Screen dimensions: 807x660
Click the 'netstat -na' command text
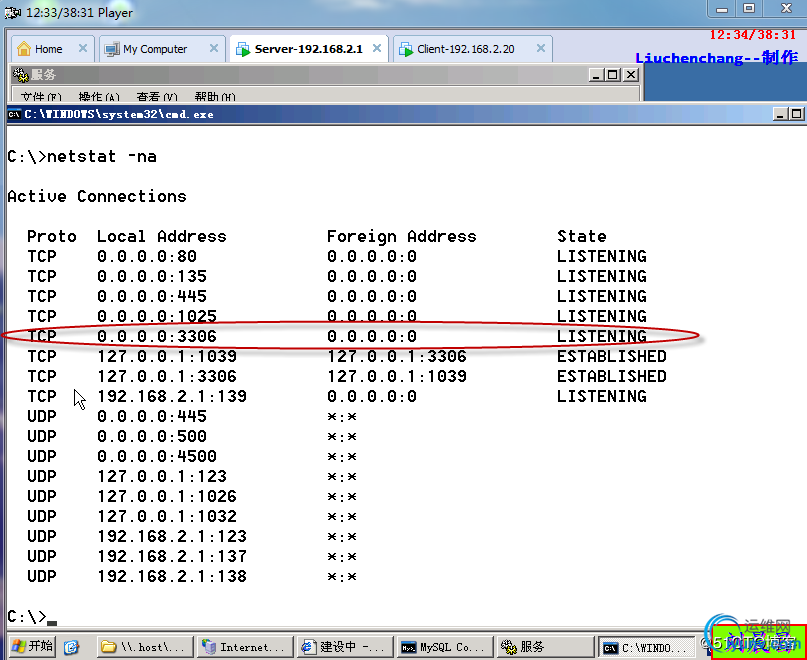click(x=102, y=157)
